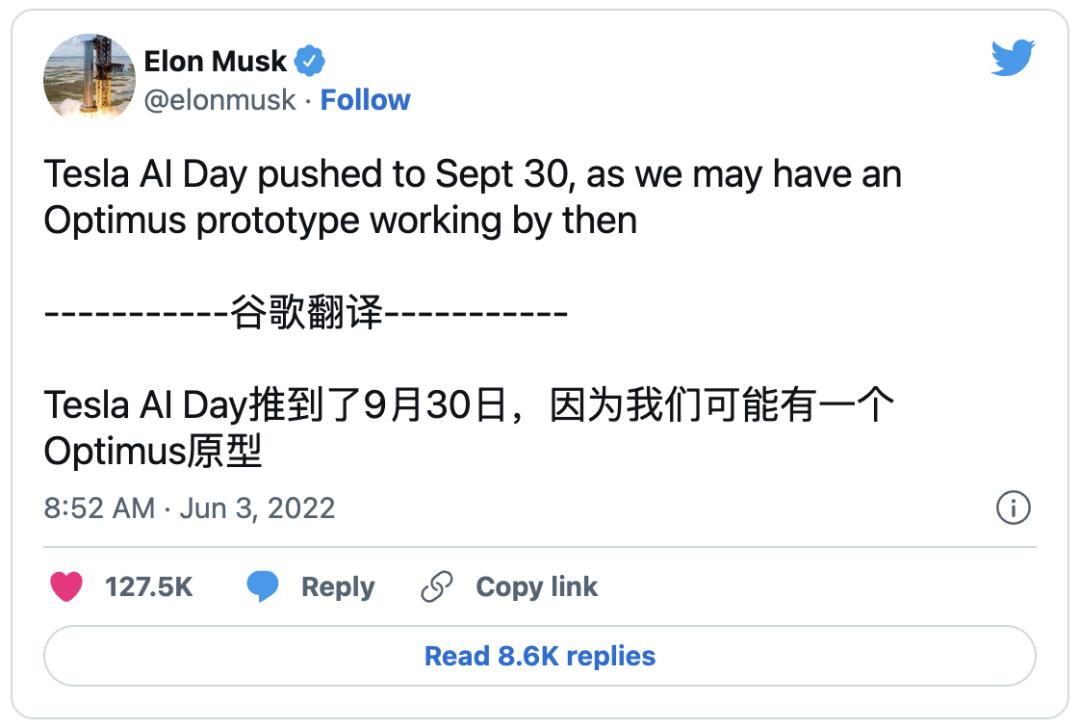Screen dimensions: 1080x728
Task: Click the Jun 3, 2022 date
Action: [x=257, y=508]
